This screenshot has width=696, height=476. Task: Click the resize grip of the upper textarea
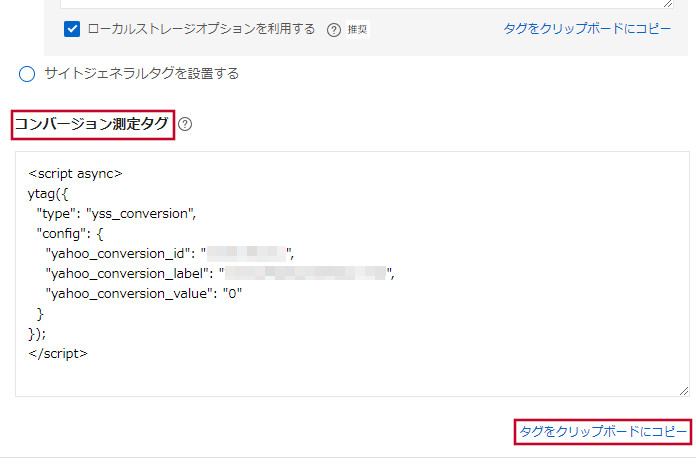click(668, 4)
